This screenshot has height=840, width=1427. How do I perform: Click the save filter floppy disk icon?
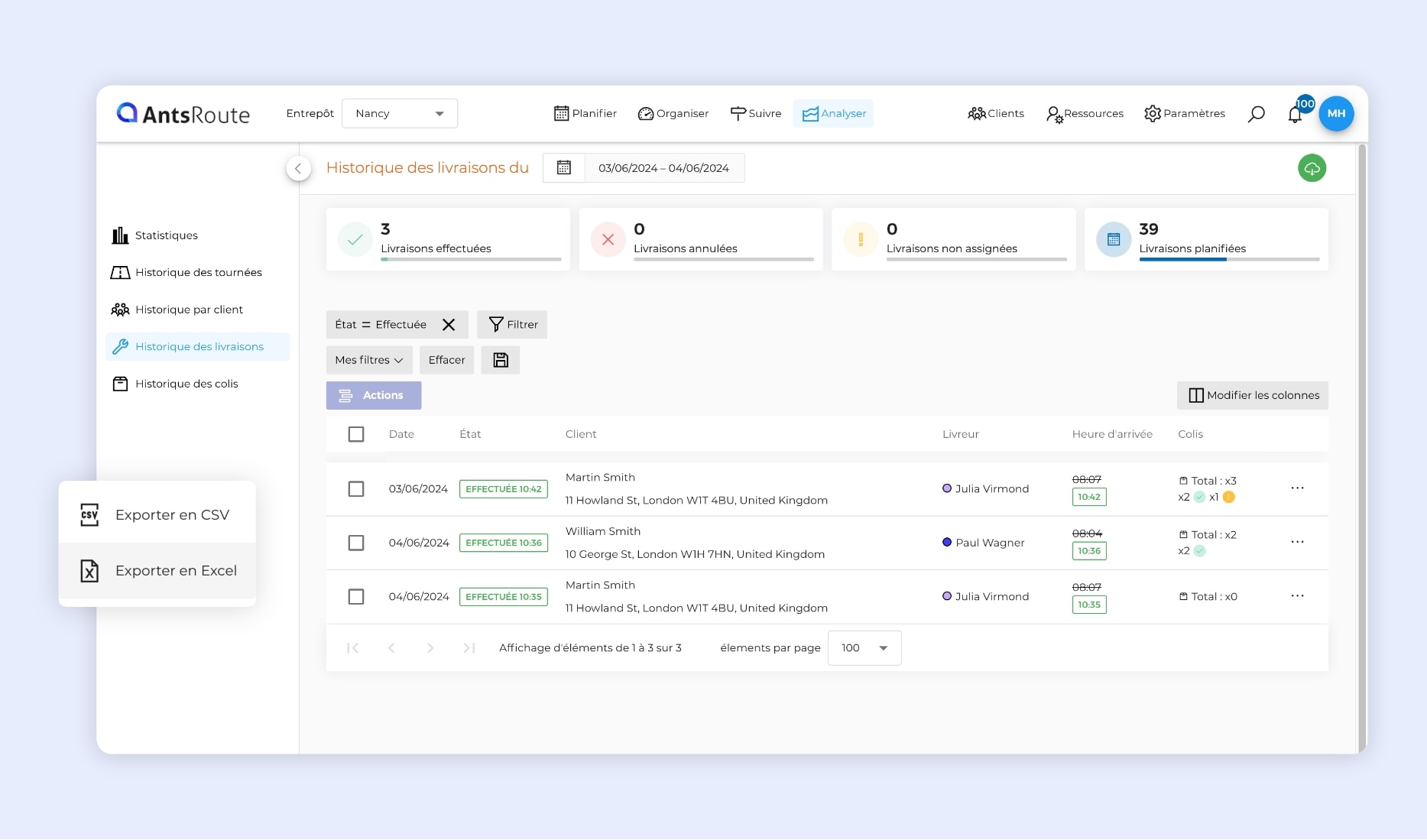[x=501, y=360]
